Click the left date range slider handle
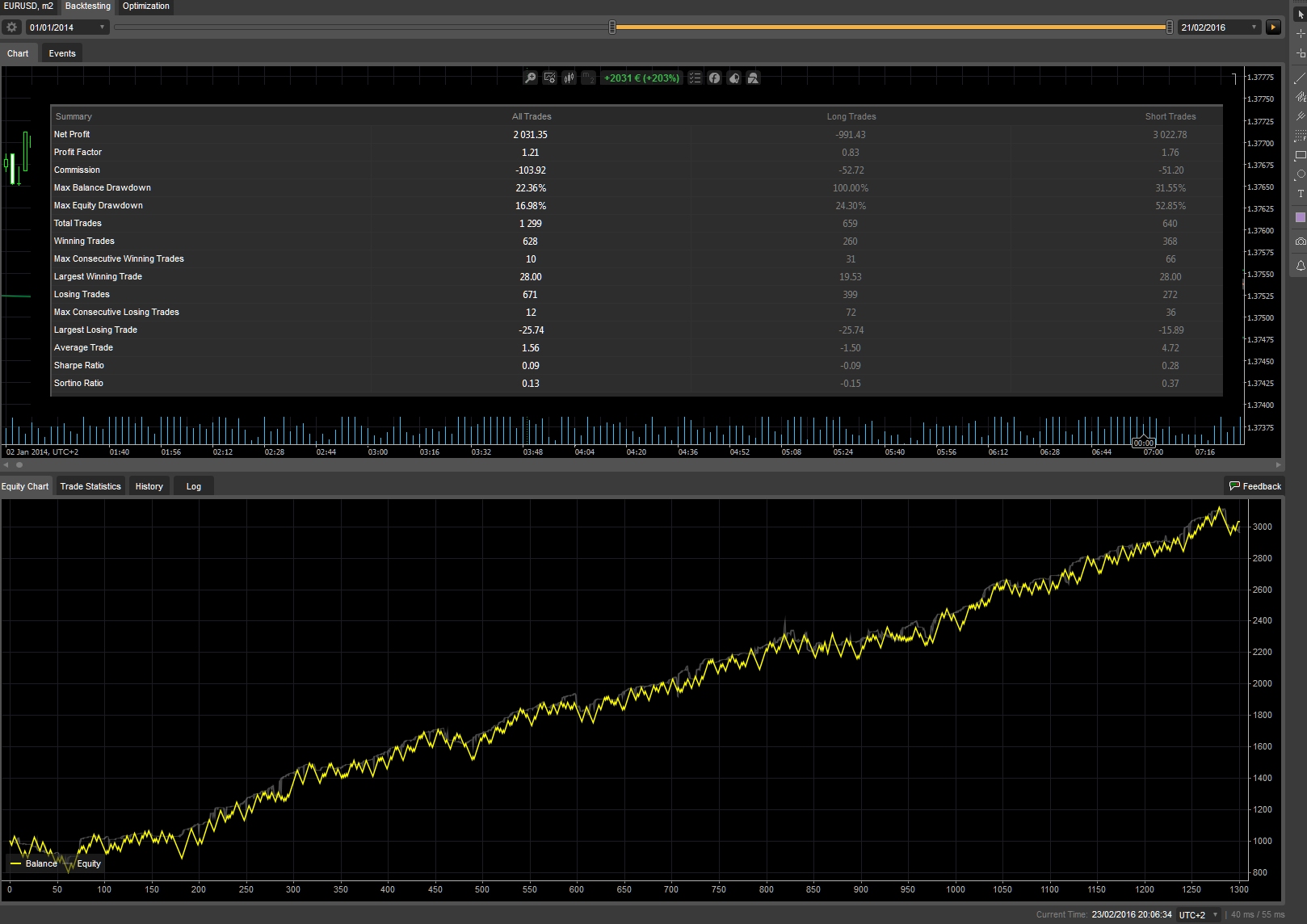This screenshot has width=1307, height=924. [x=612, y=27]
